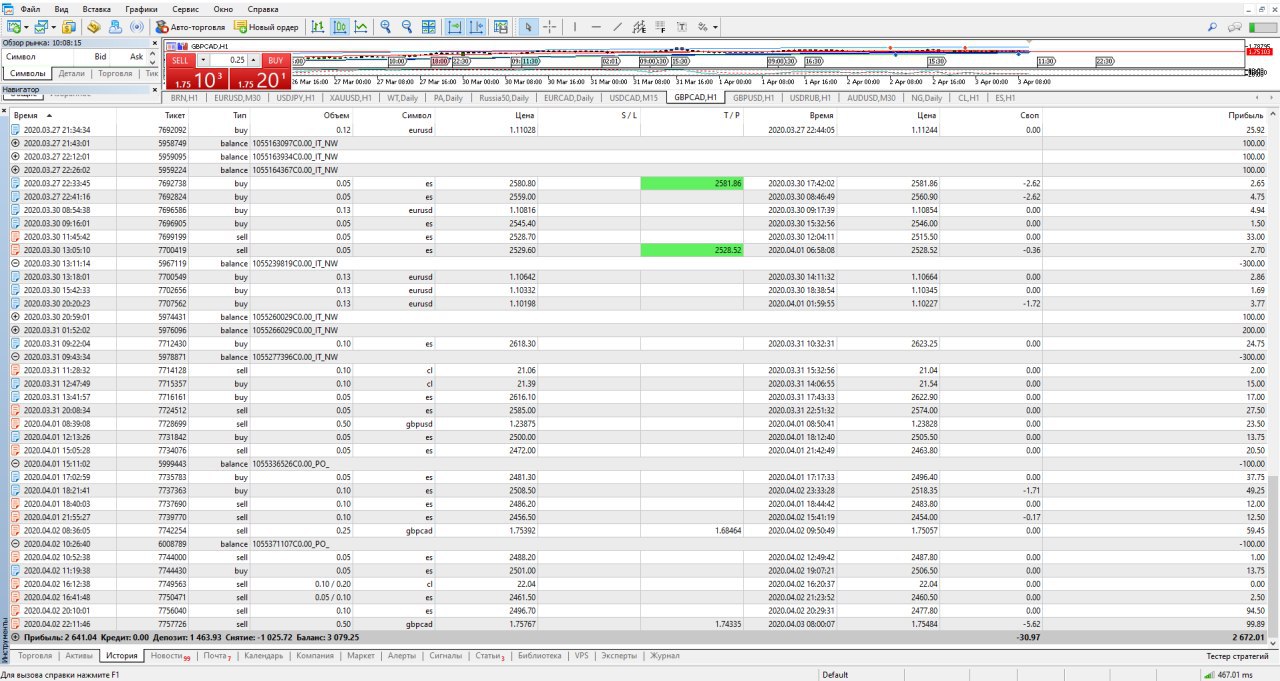
Task: Decrease one-click trading volume arrow
Action: coord(202,60)
